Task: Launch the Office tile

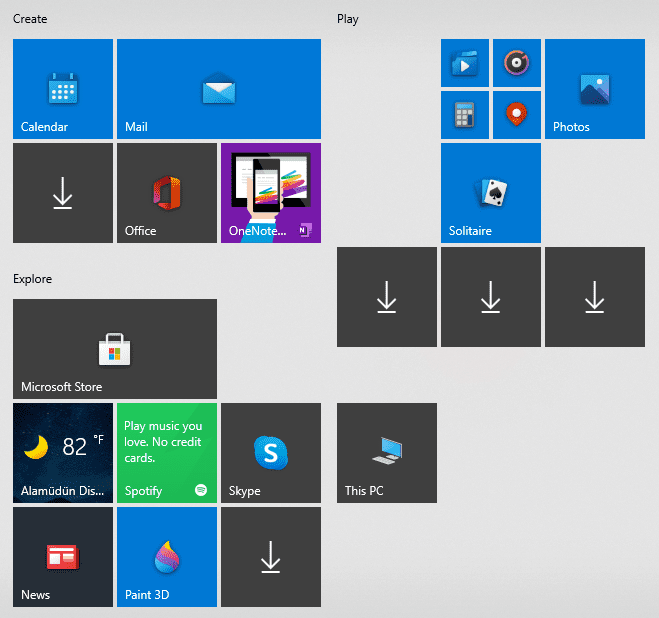Action: [x=167, y=193]
